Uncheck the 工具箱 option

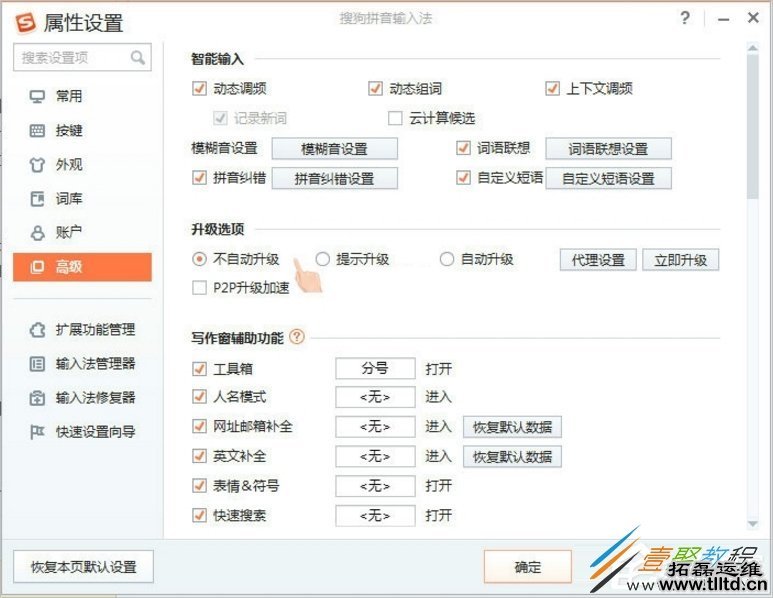199,369
